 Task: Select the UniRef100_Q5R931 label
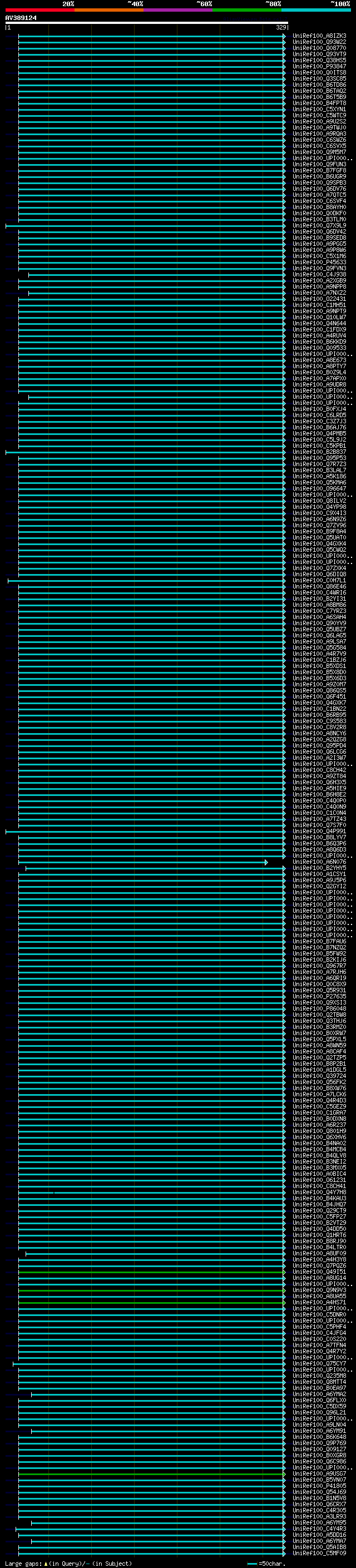319,990
